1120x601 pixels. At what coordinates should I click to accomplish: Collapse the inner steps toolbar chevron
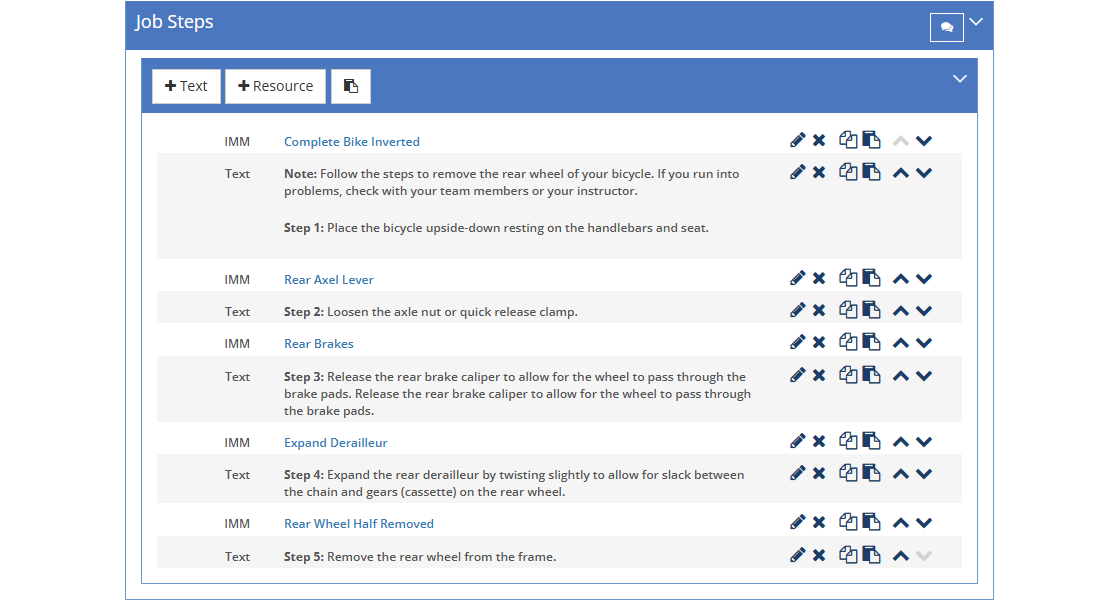coord(960,79)
